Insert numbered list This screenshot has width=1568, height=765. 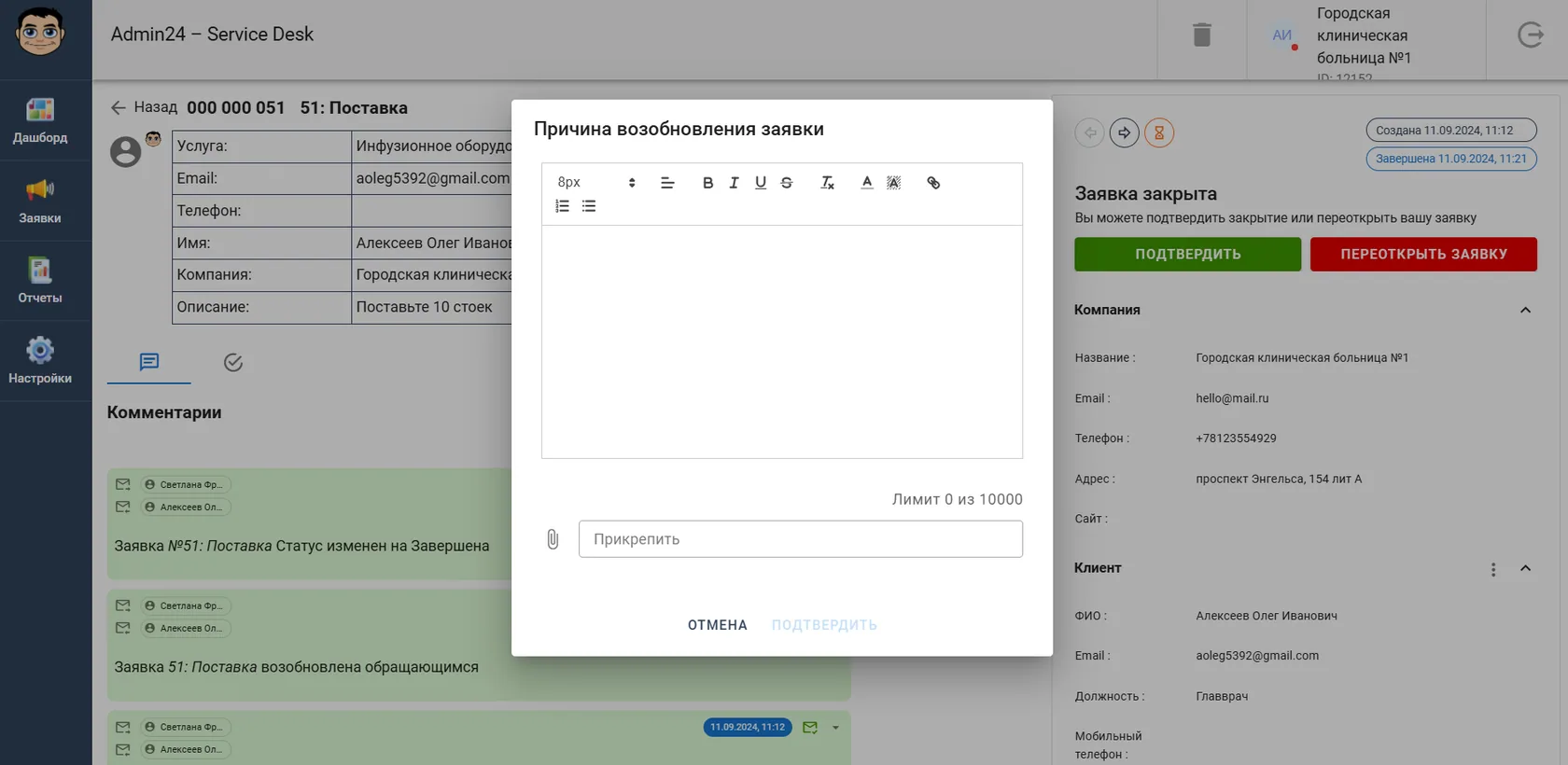(562, 206)
